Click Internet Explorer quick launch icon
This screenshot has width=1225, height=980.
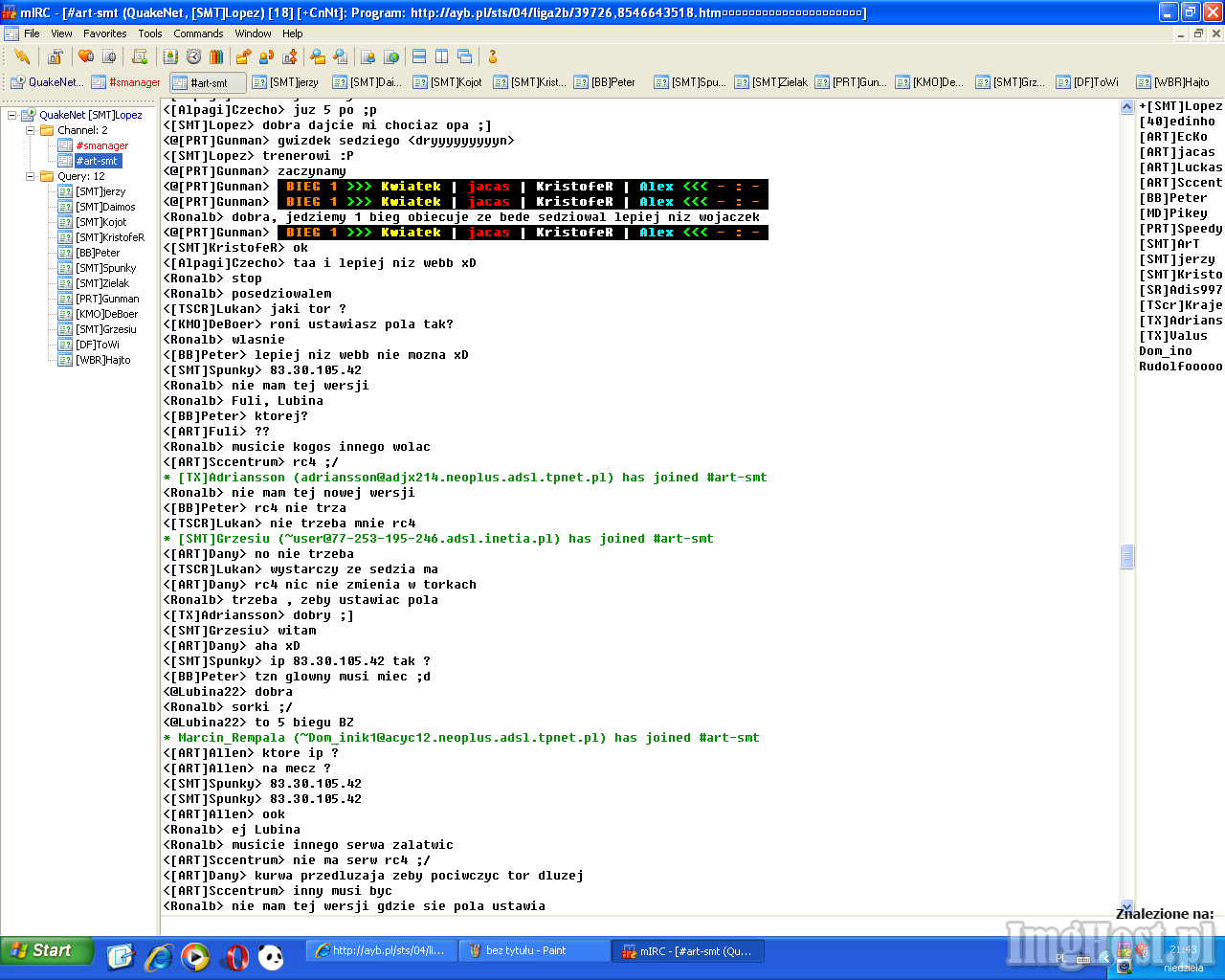tap(159, 956)
